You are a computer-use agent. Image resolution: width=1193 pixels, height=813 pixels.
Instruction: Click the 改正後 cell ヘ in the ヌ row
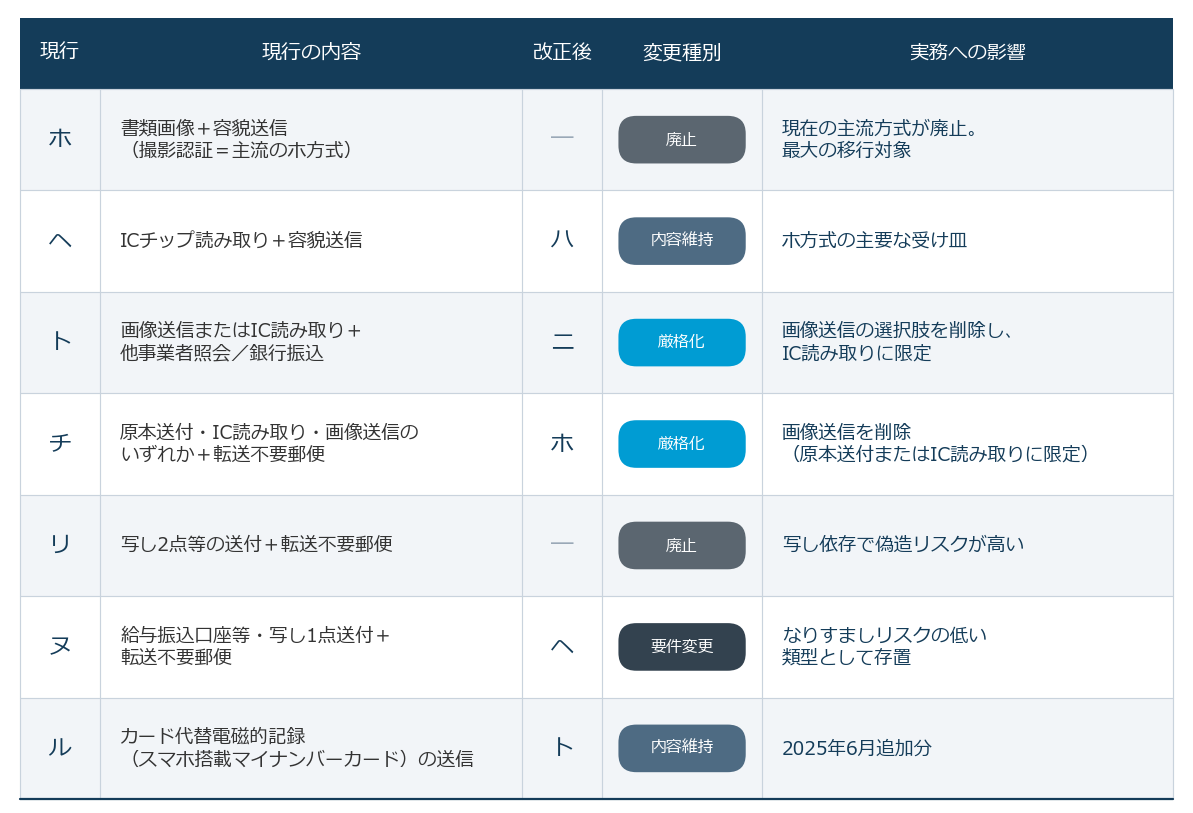562,646
